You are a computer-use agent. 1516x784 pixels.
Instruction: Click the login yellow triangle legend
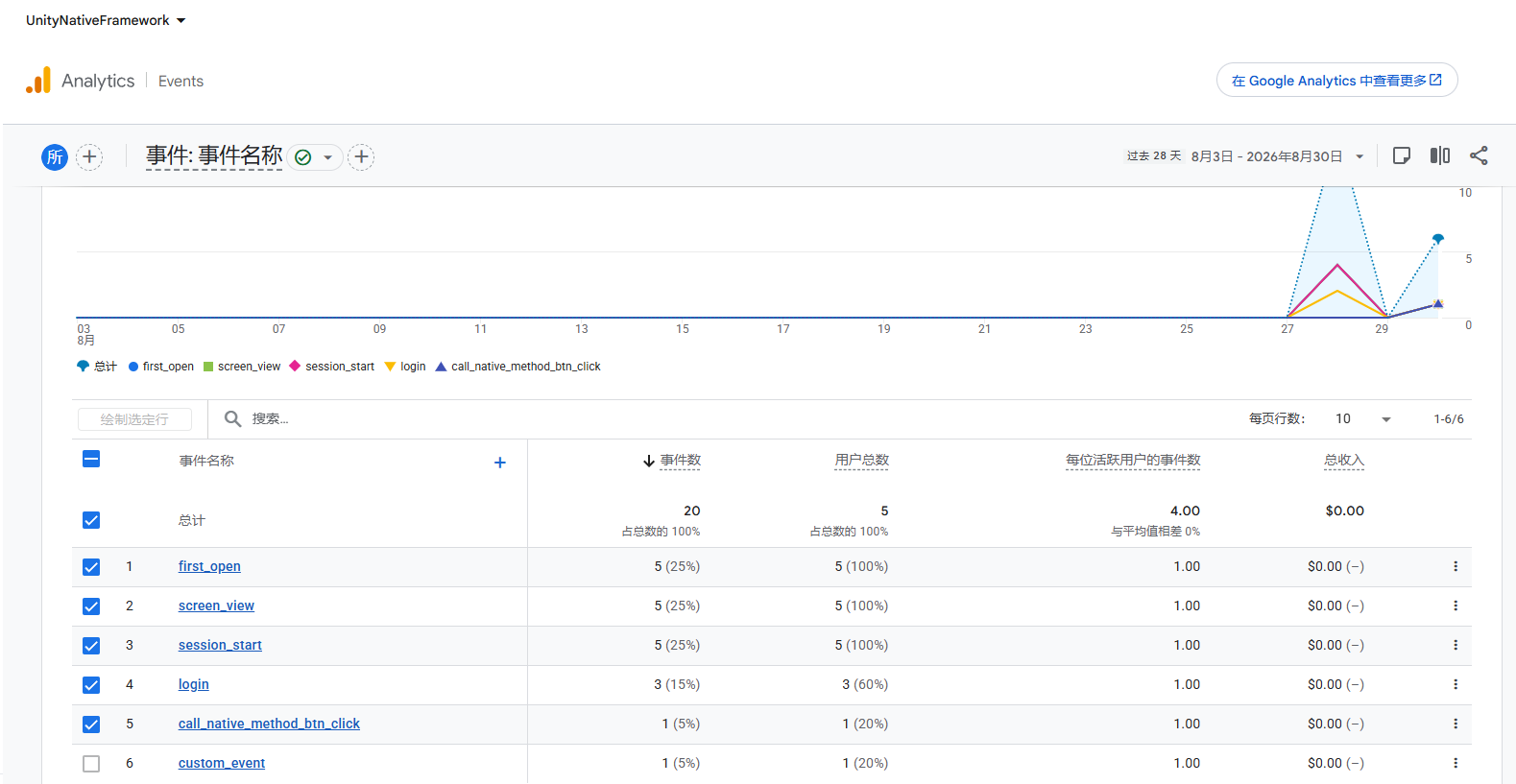pos(390,367)
